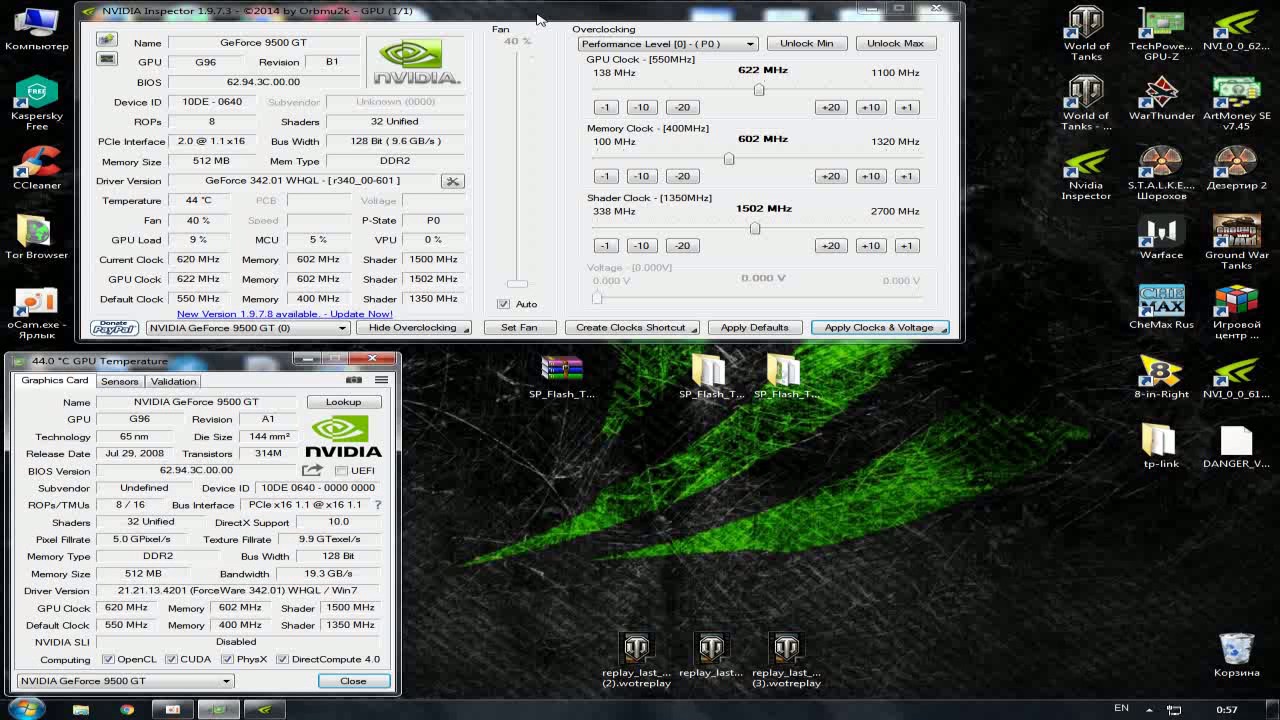Viewport: 1280px width, 720px height.
Task: Click GPU Clock slider handle
Action: point(759,89)
